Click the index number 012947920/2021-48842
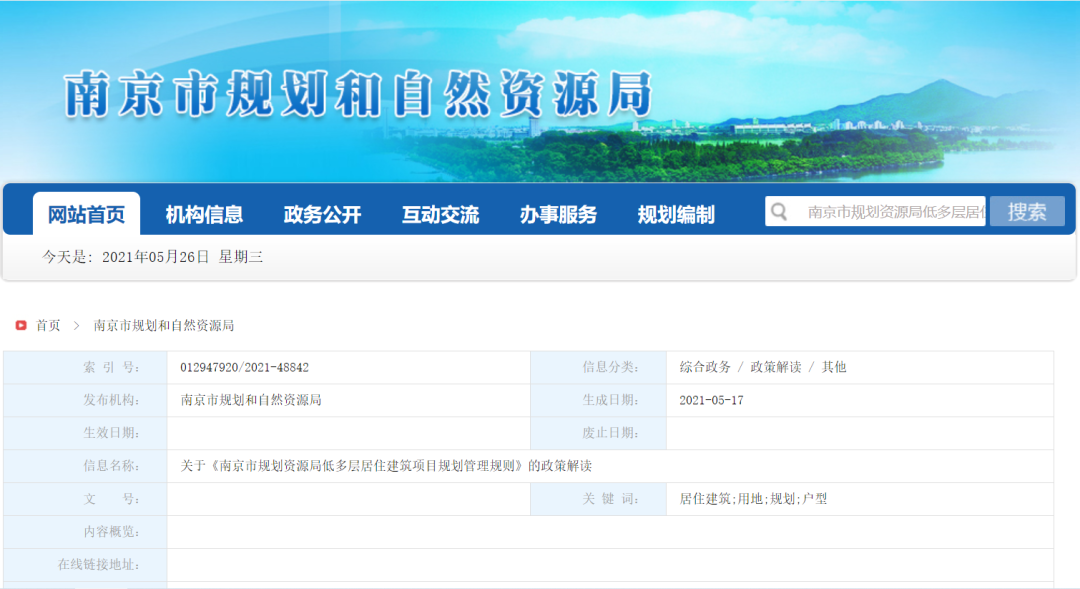The height and width of the screenshot is (589, 1080). [x=244, y=367]
